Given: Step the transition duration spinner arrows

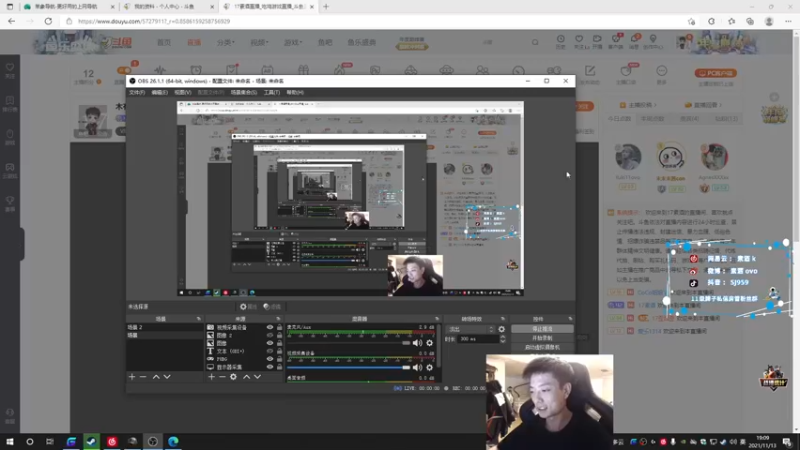Looking at the screenshot, I should pos(503,339).
